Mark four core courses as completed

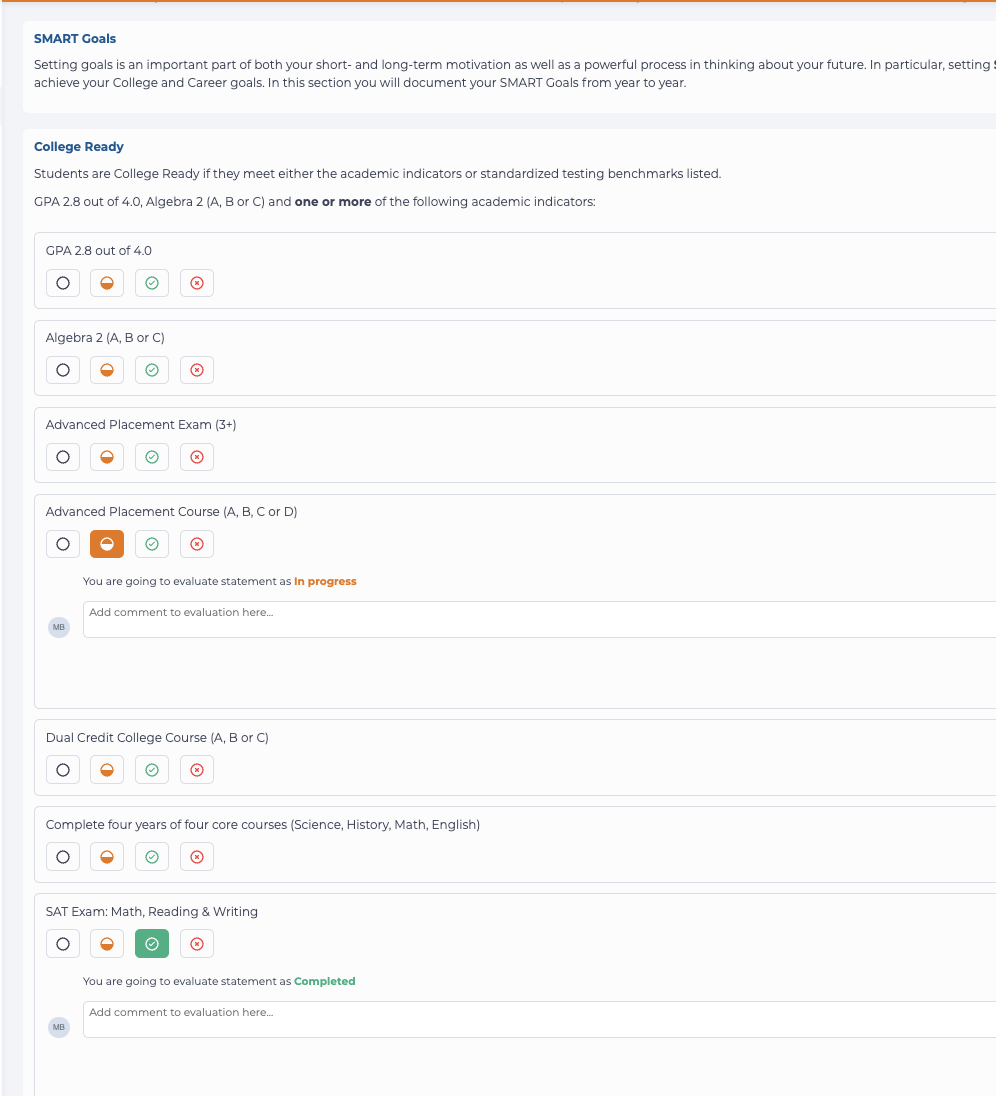[152, 857]
